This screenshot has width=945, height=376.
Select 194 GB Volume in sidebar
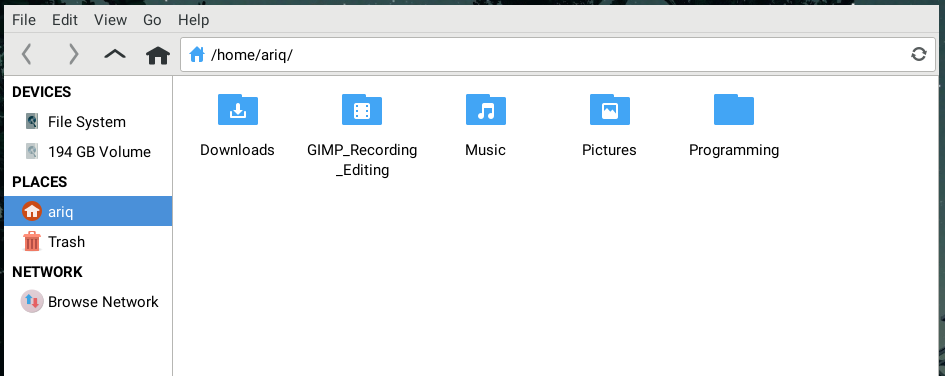coord(88,152)
